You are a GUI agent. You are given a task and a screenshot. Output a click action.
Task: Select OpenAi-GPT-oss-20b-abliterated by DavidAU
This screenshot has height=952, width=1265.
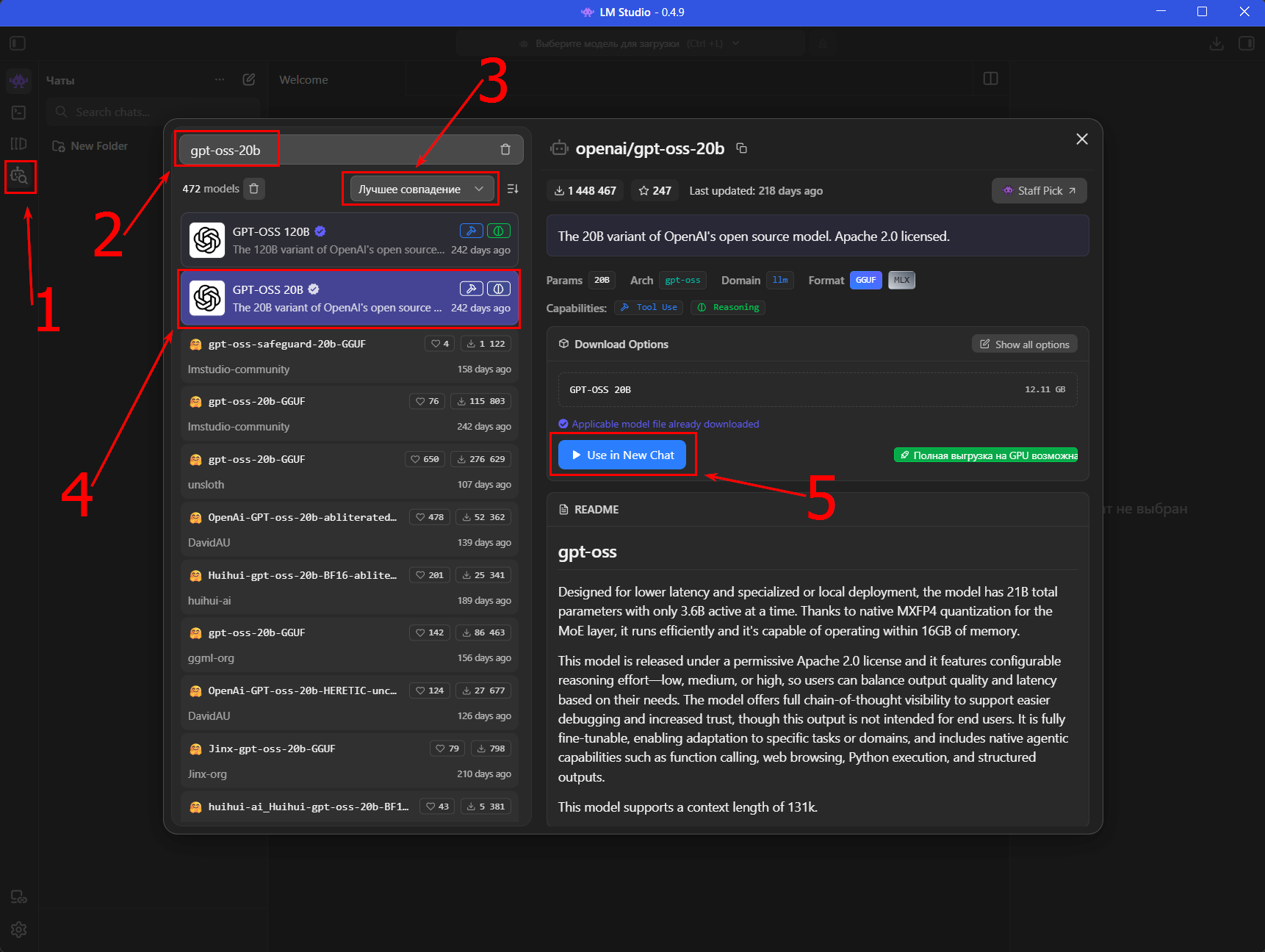(350, 530)
